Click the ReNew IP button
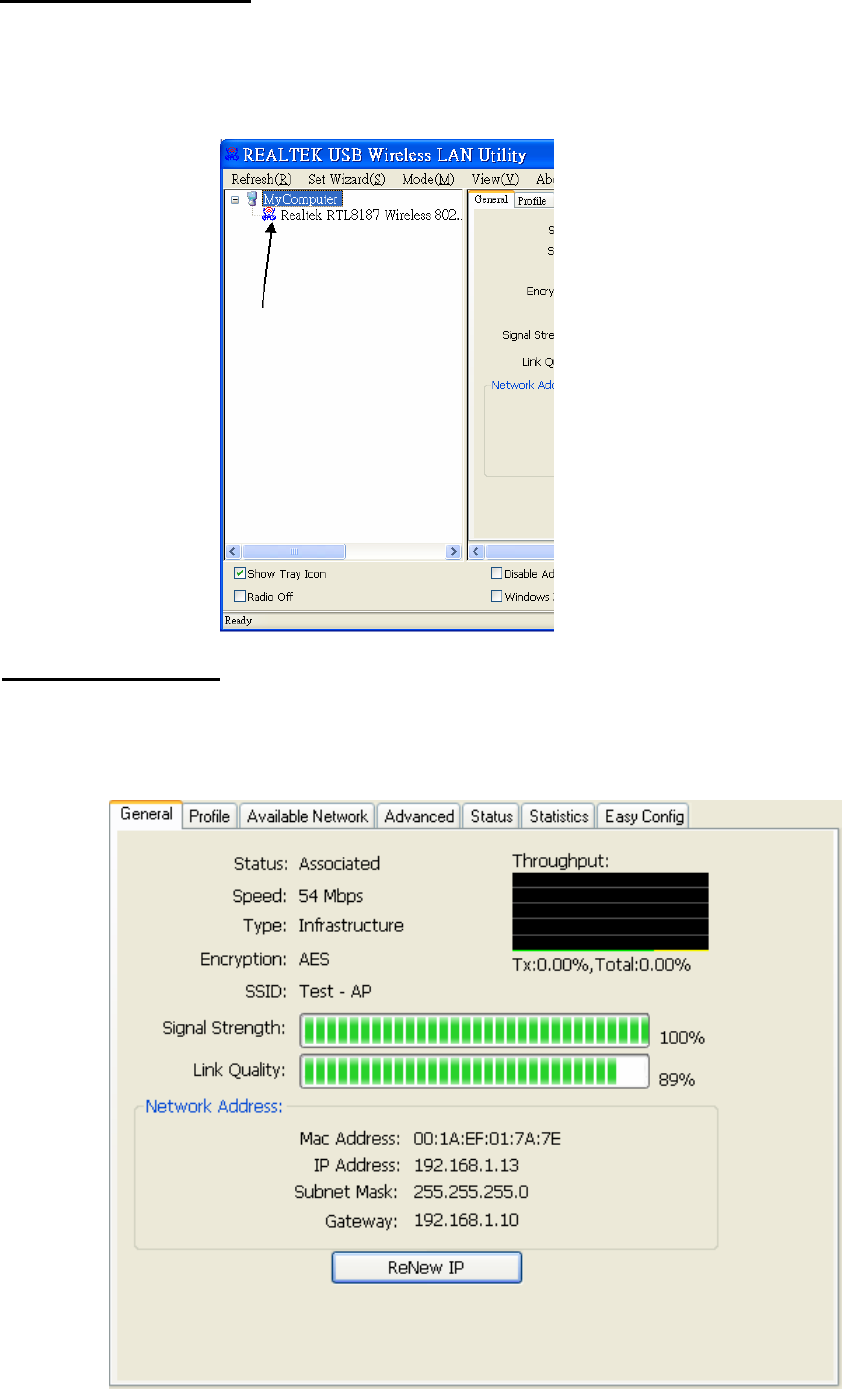The height and width of the screenshot is (1389, 842). click(x=427, y=1268)
